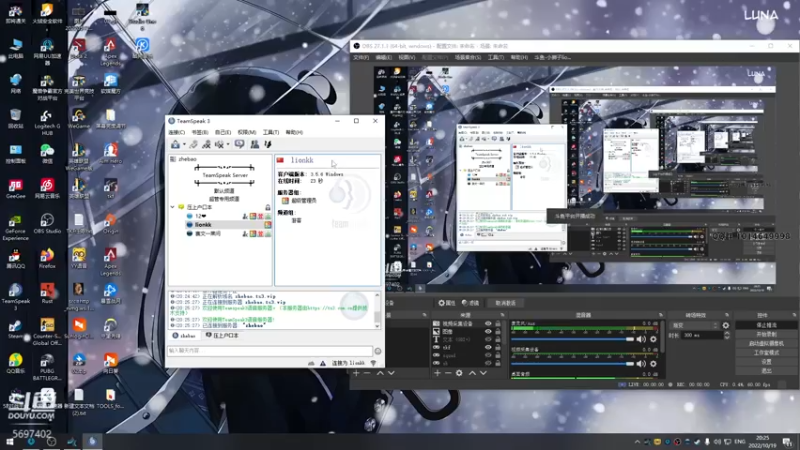Open transition properties gear in OBS
Image resolution: width=800 pixels, height=450 pixels.
726,325
